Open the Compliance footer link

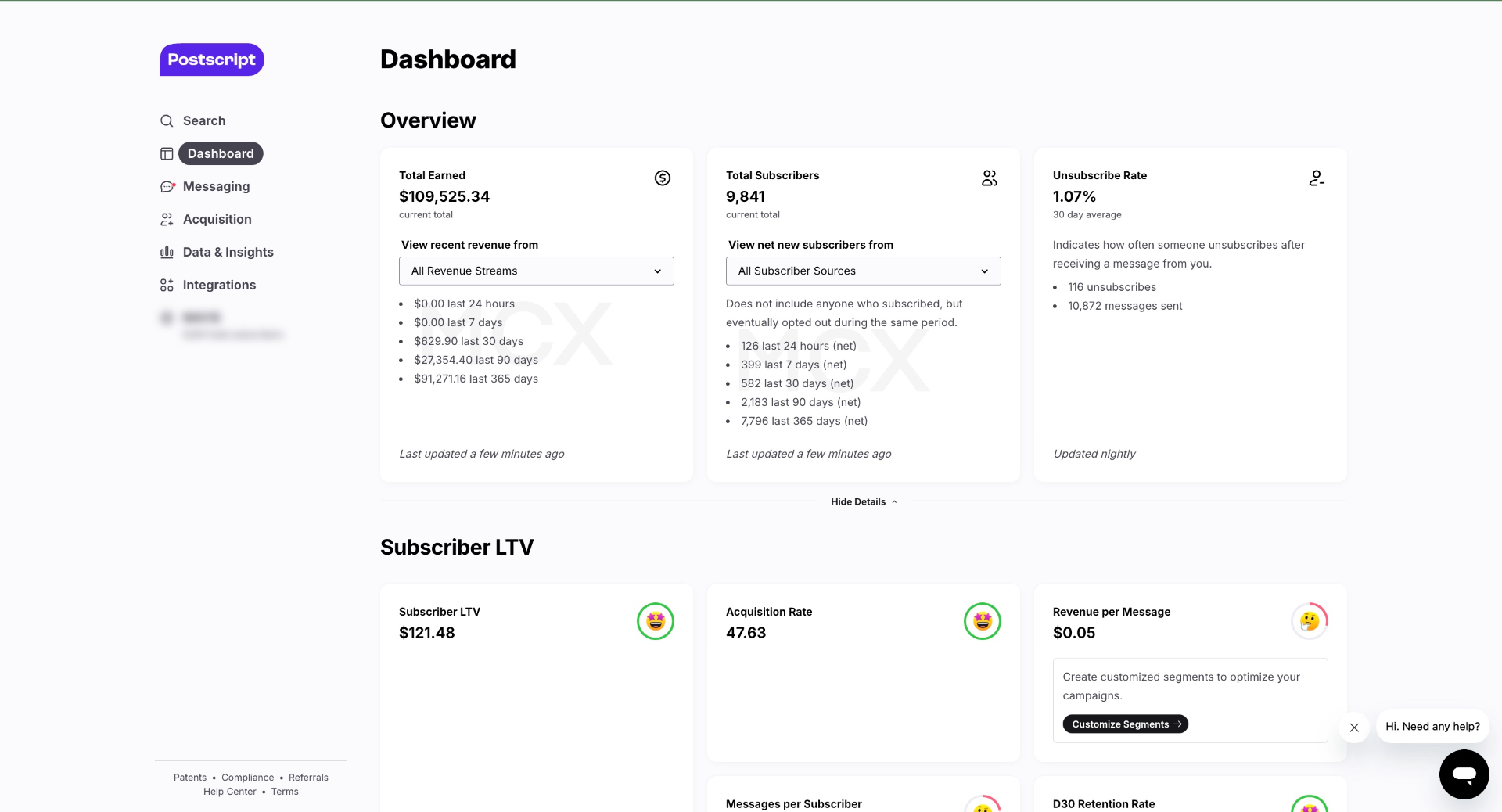[x=248, y=778]
